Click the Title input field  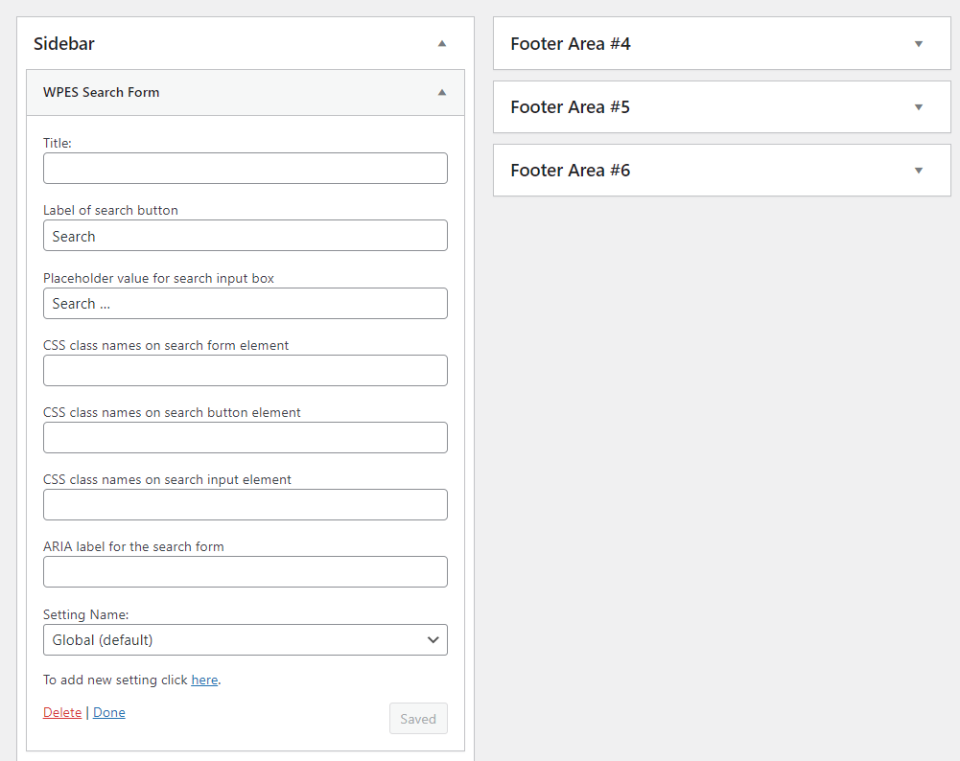pos(245,168)
